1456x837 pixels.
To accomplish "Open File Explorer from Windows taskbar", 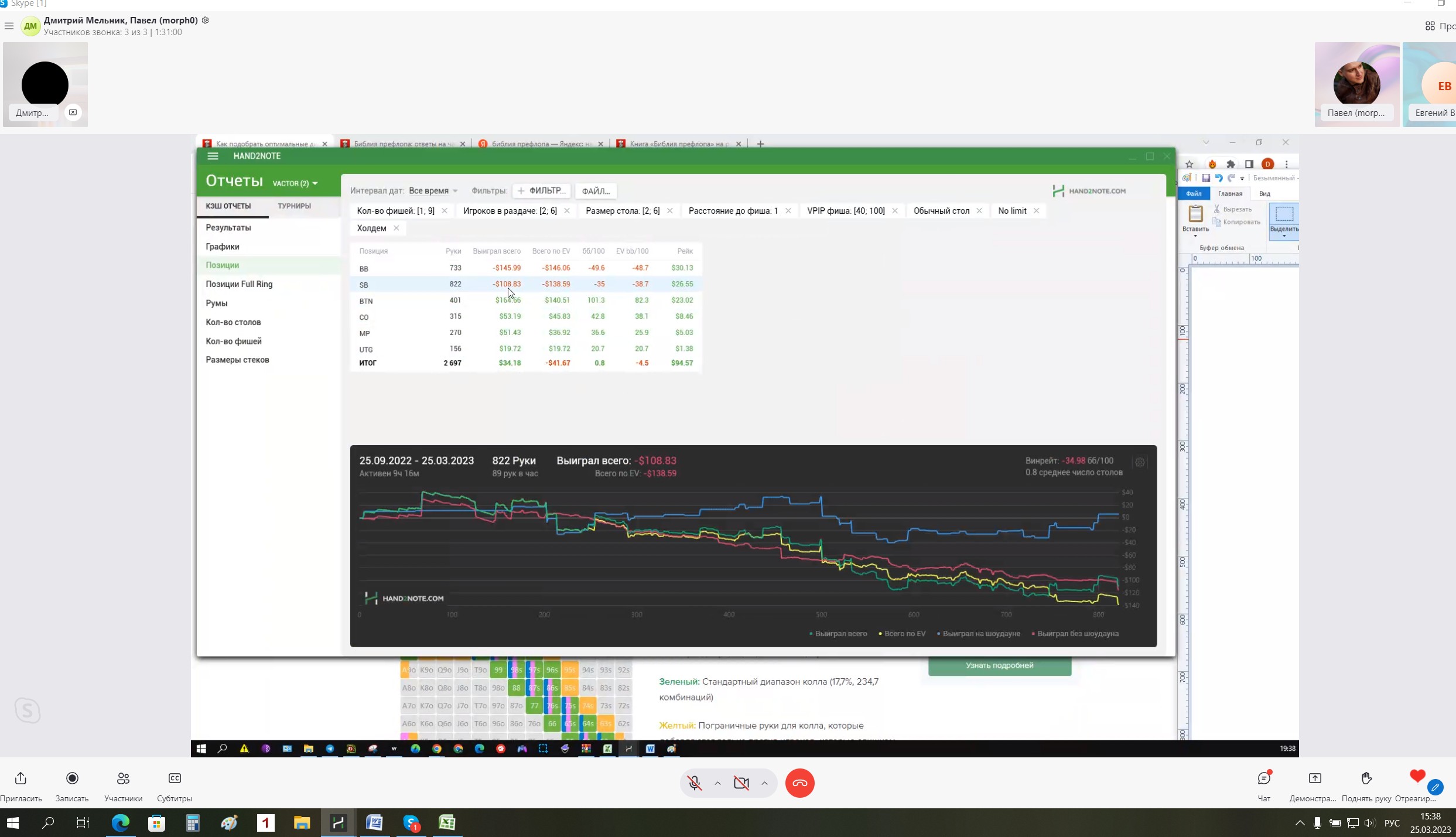I will tap(302, 823).
